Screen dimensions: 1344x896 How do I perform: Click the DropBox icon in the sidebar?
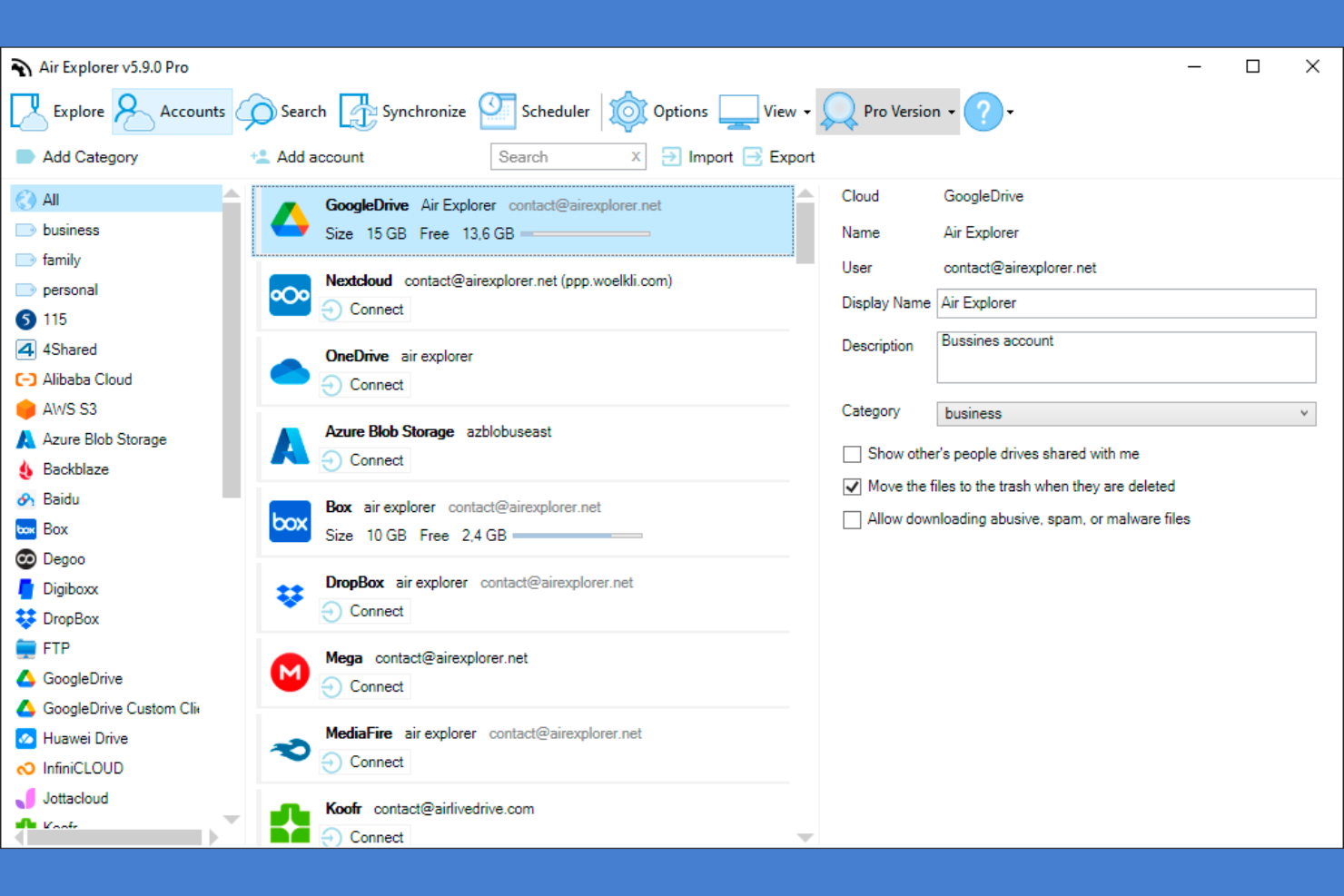pyautogui.click(x=25, y=618)
